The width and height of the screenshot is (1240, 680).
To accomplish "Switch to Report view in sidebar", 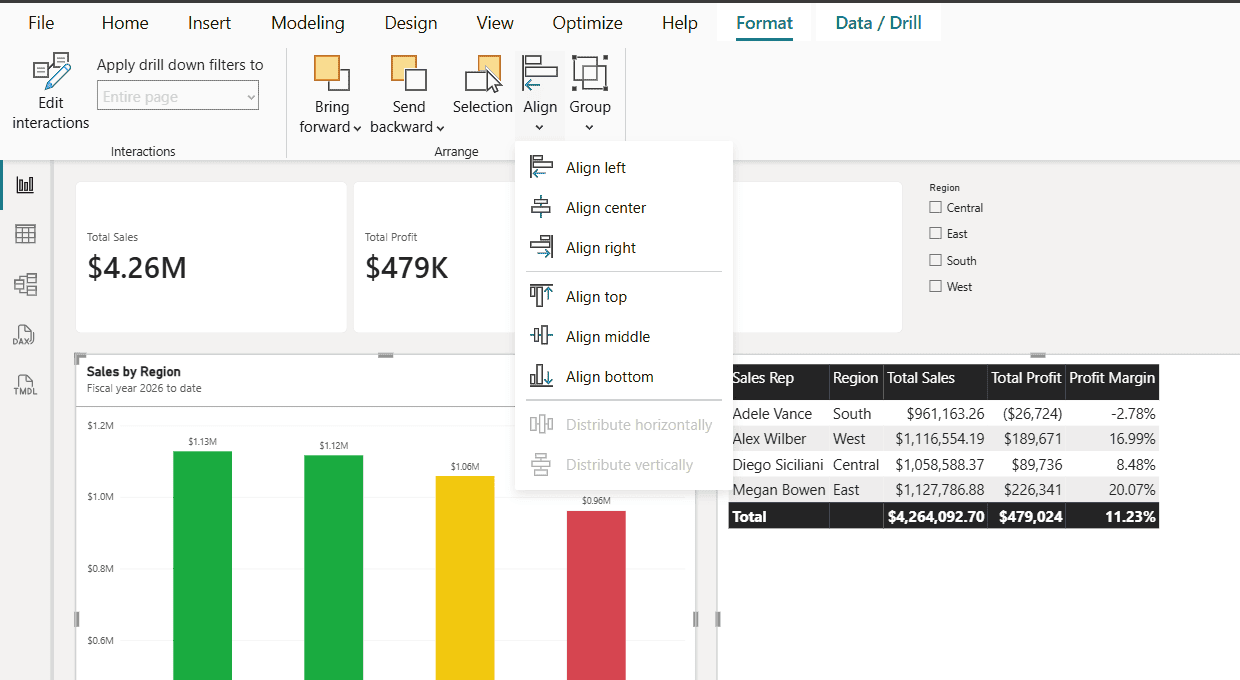I will pyautogui.click(x=25, y=185).
